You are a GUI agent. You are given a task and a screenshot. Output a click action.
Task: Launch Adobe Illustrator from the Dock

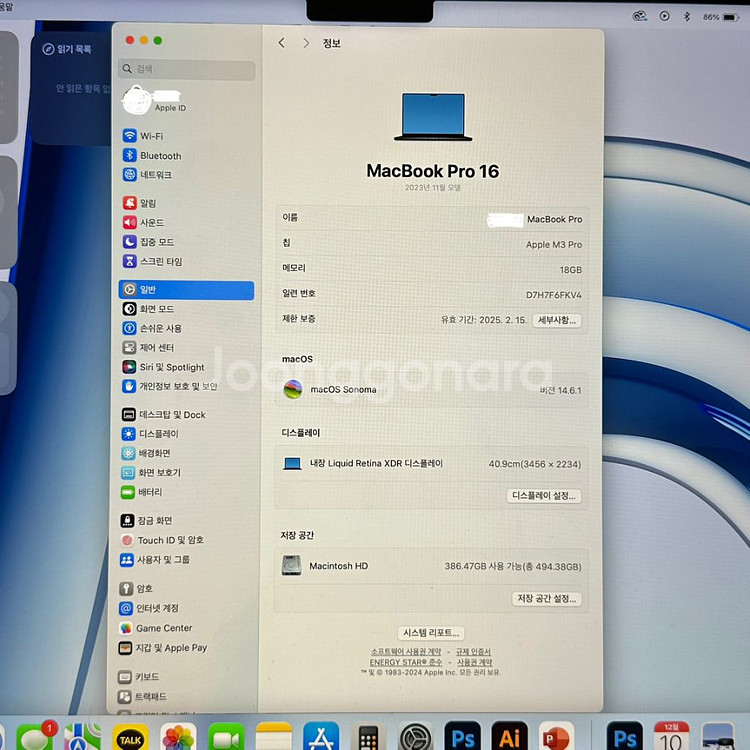click(509, 737)
